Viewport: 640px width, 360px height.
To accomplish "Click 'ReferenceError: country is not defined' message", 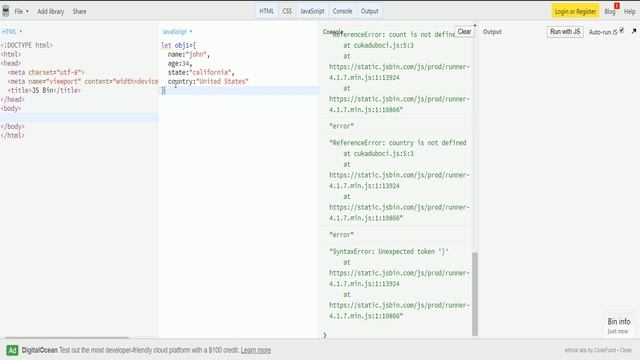I will click(x=398, y=143).
